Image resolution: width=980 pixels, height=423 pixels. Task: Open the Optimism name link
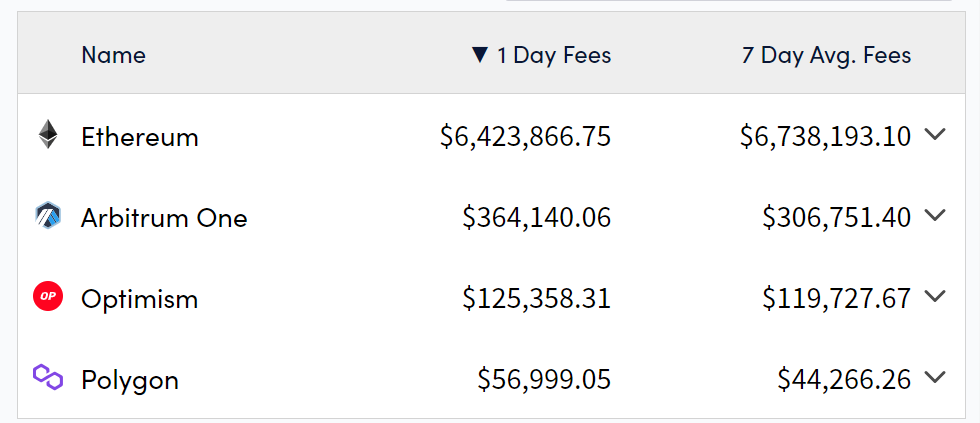click(140, 299)
